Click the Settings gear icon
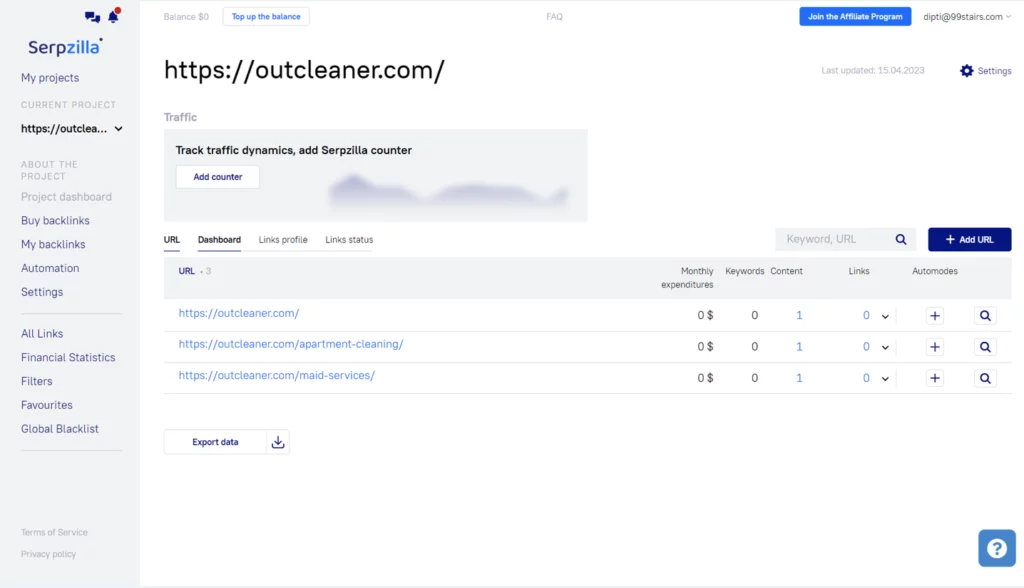The width and height of the screenshot is (1024, 588). 967,71
